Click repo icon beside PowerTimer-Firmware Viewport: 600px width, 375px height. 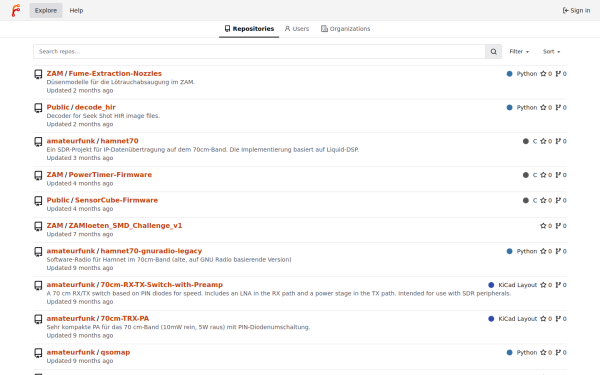[38, 175]
